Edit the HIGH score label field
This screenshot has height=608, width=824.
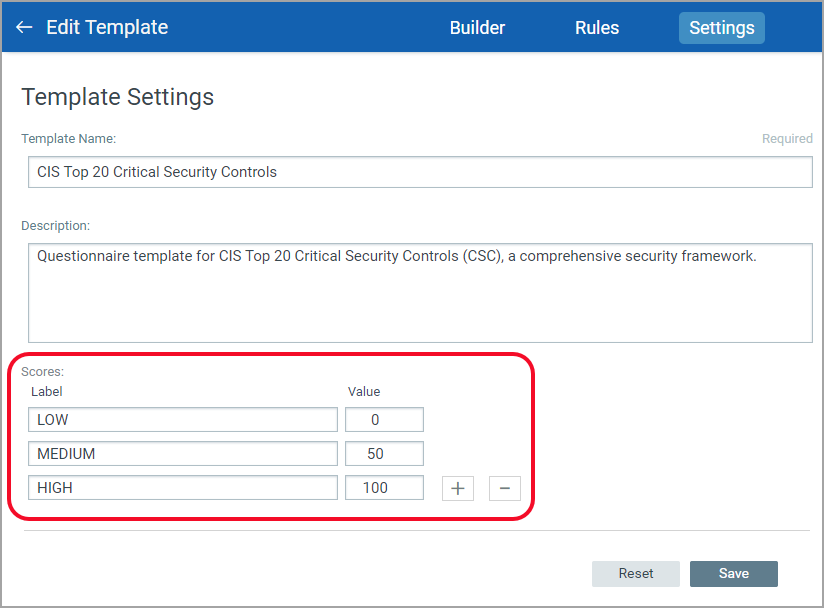[x=183, y=488]
